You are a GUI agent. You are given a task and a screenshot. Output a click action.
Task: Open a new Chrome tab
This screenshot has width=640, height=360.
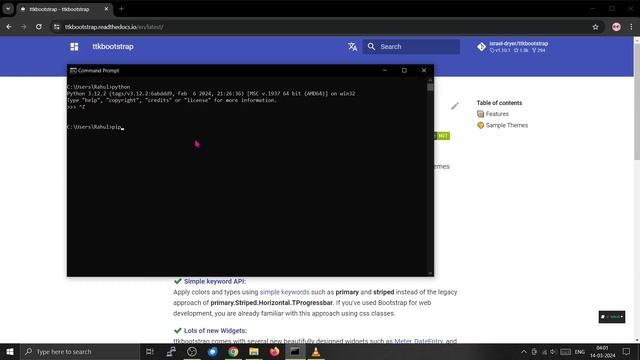pyautogui.click(x=121, y=9)
